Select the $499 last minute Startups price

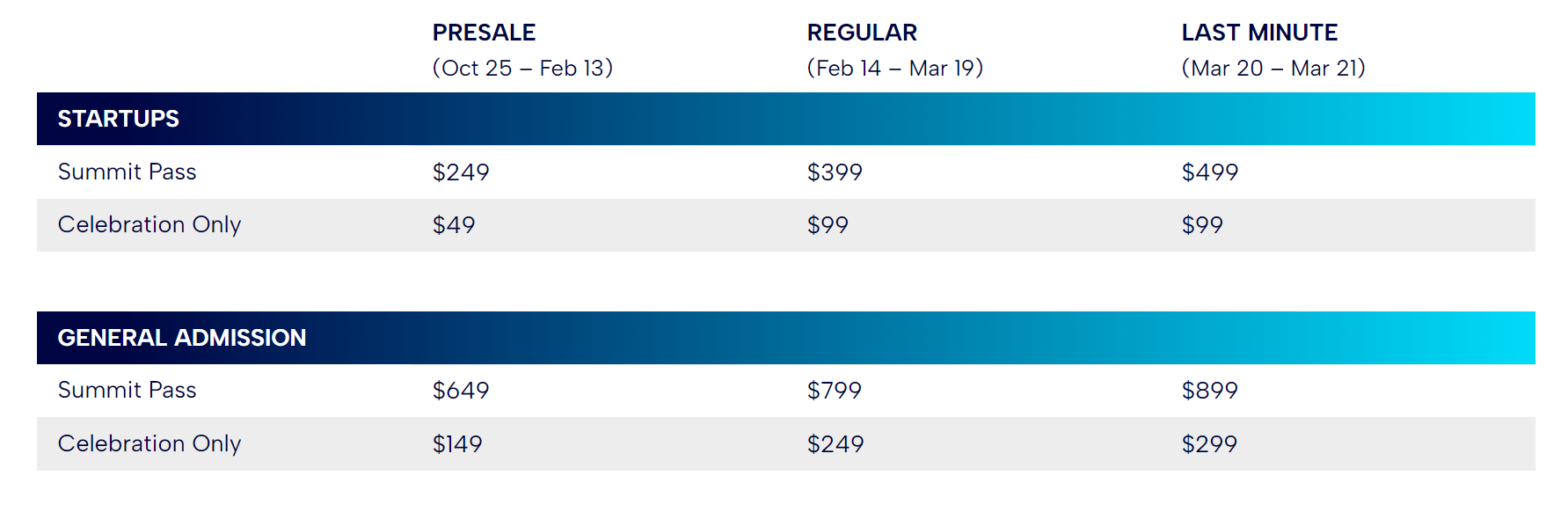coord(1209,172)
